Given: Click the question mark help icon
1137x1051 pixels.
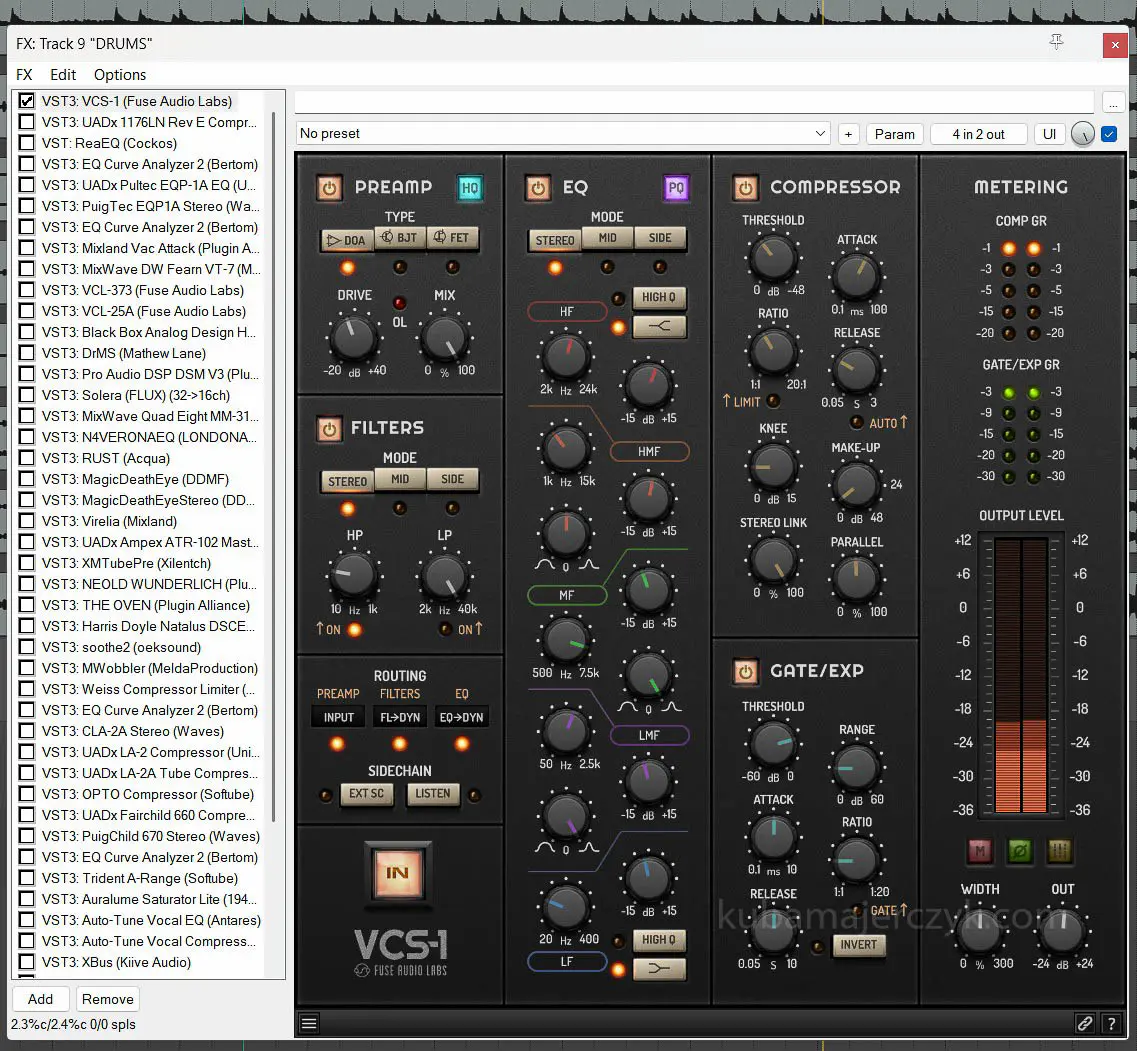Looking at the screenshot, I should pos(1111,1023).
